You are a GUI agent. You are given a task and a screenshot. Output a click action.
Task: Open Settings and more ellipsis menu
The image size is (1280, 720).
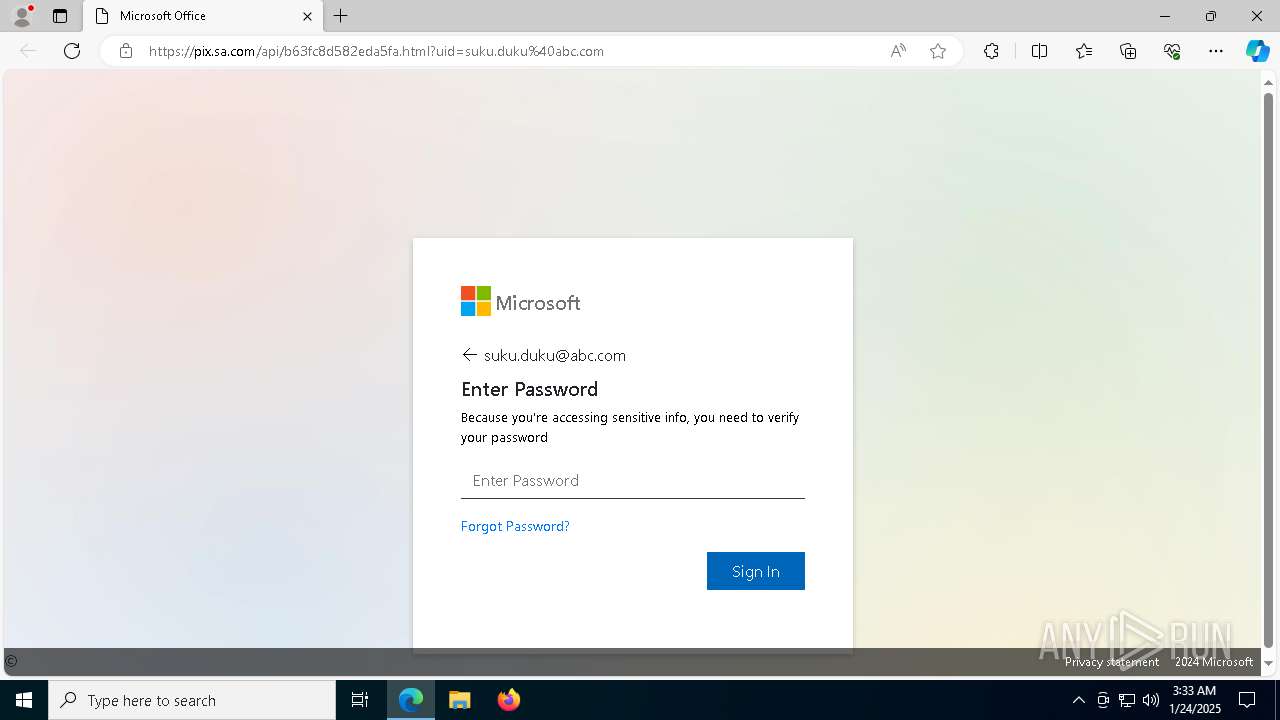tap(1216, 51)
